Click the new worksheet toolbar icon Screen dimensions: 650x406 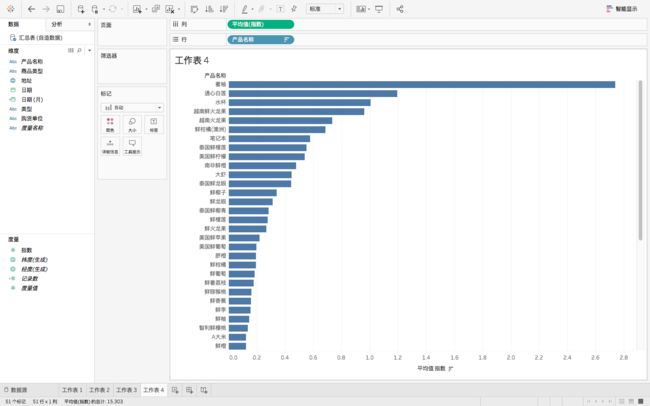[x=137, y=9]
